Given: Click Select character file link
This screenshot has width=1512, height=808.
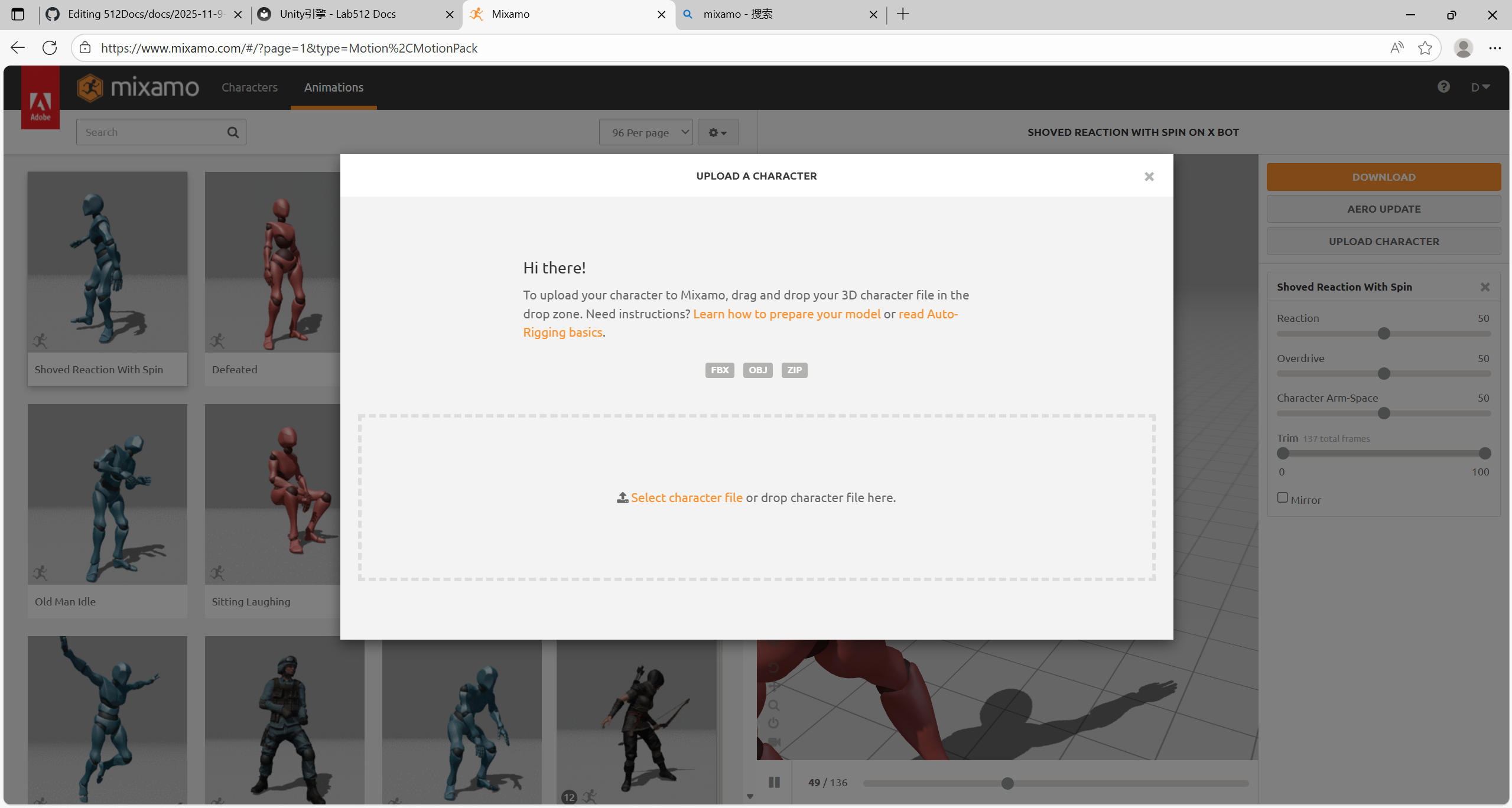Looking at the screenshot, I should (x=687, y=498).
